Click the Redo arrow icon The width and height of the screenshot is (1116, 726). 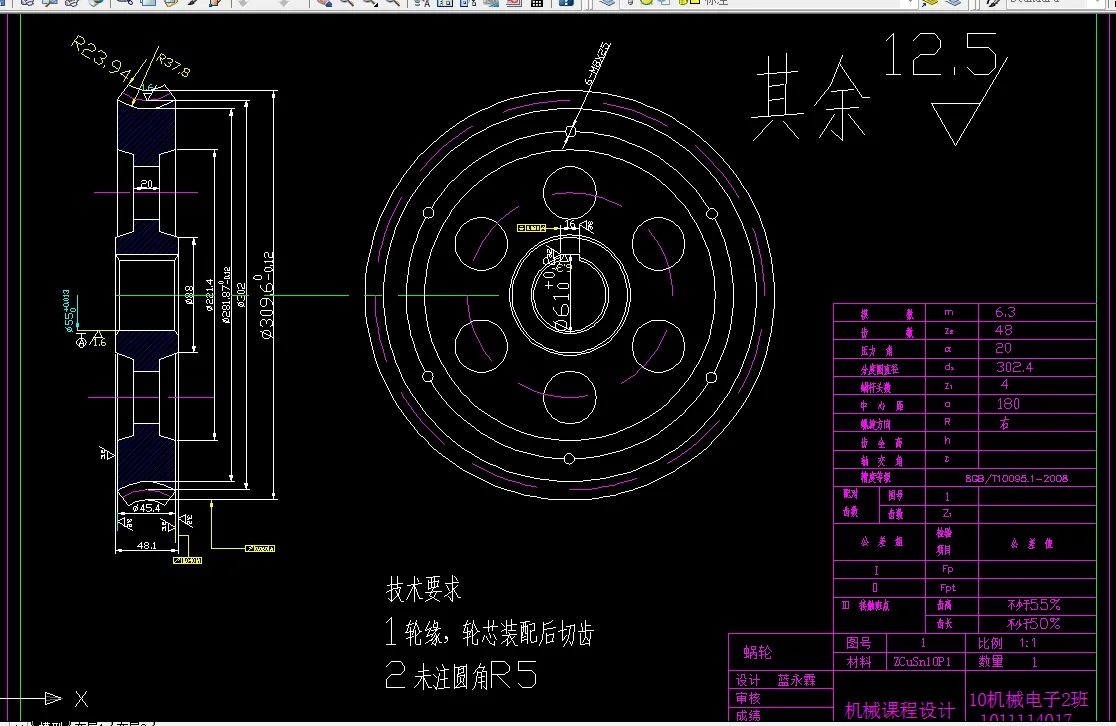(x=283, y=6)
